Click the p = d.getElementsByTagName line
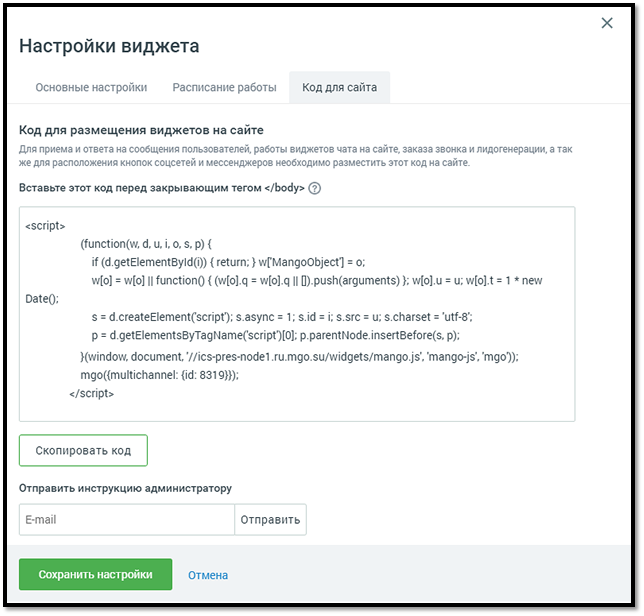The image size is (644, 616). [x=276, y=336]
